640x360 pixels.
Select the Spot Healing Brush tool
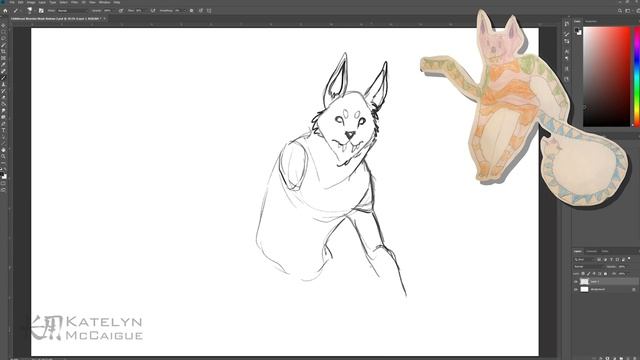coord(4,71)
